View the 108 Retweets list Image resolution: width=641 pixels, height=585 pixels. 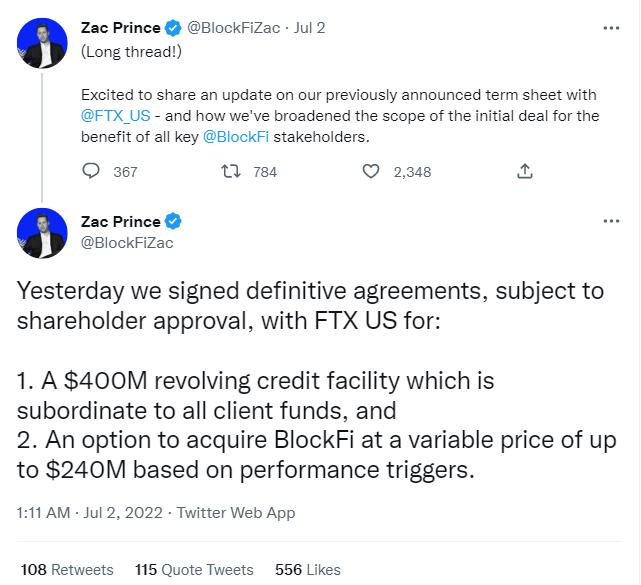click(x=67, y=569)
